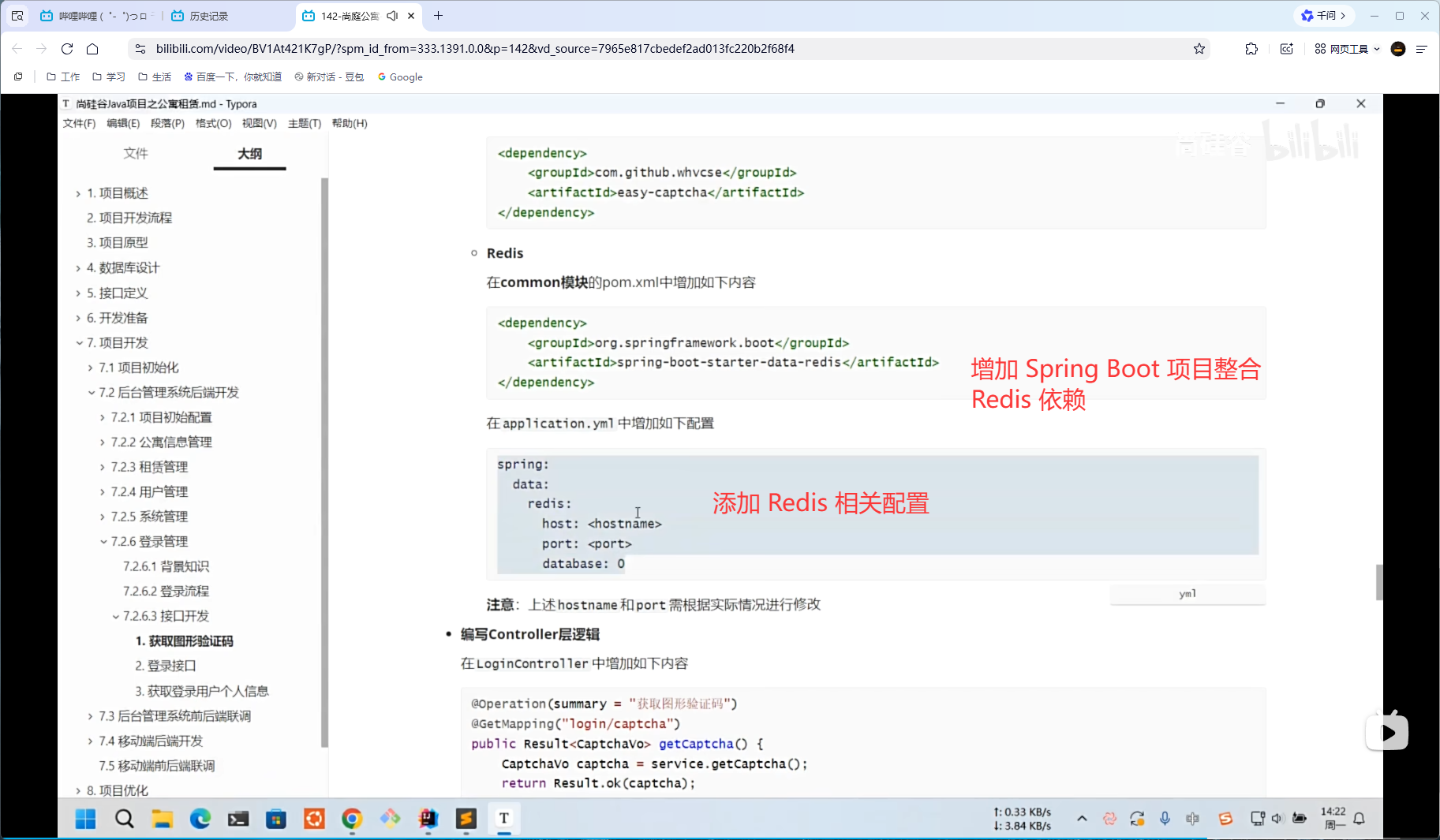
Task: Go to browser home page
Action: [x=92, y=49]
